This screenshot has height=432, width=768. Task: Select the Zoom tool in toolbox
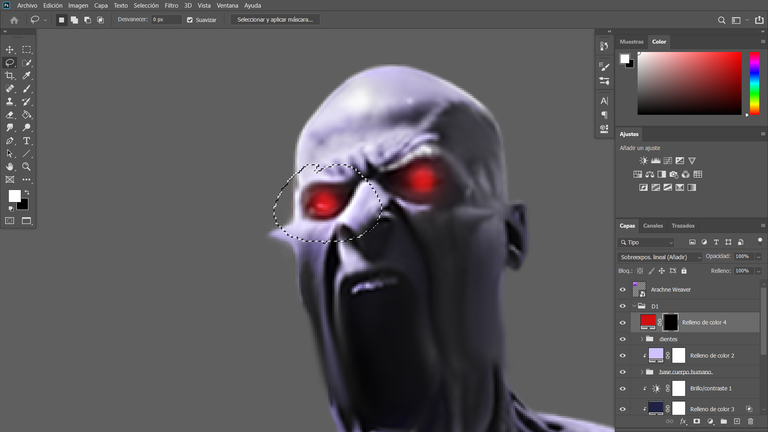[26, 167]
